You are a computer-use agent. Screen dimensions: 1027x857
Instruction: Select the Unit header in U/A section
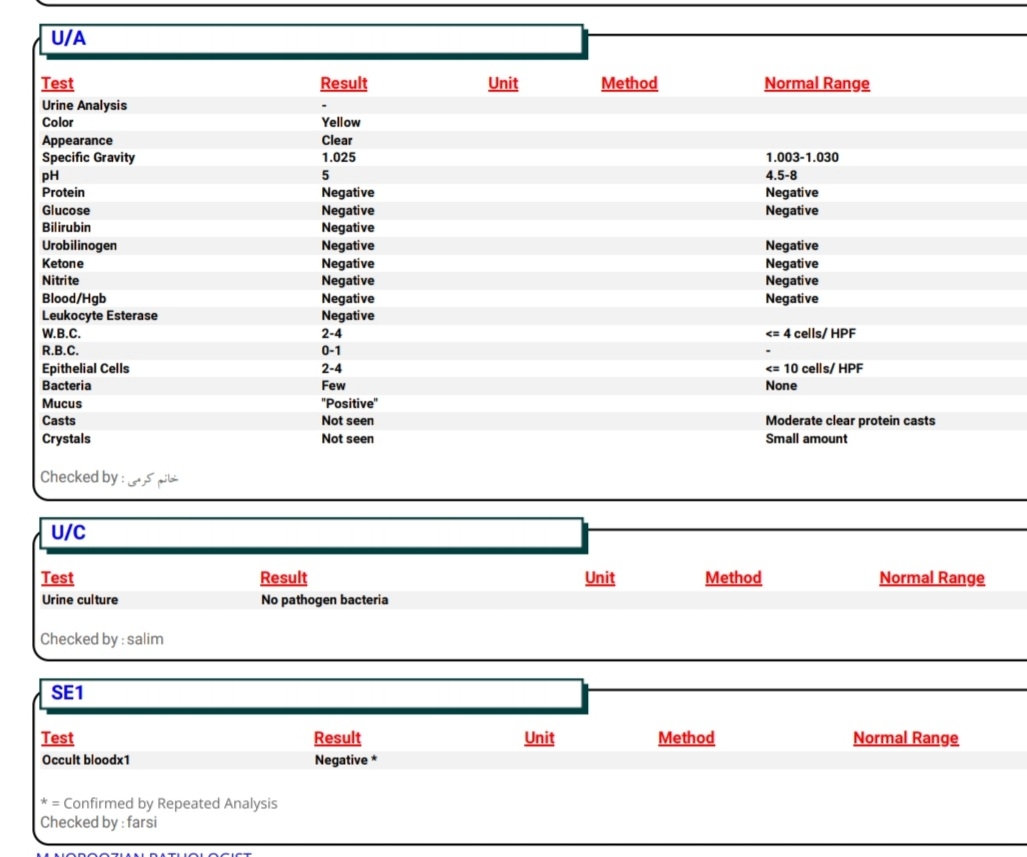click(x=503, y=84)
